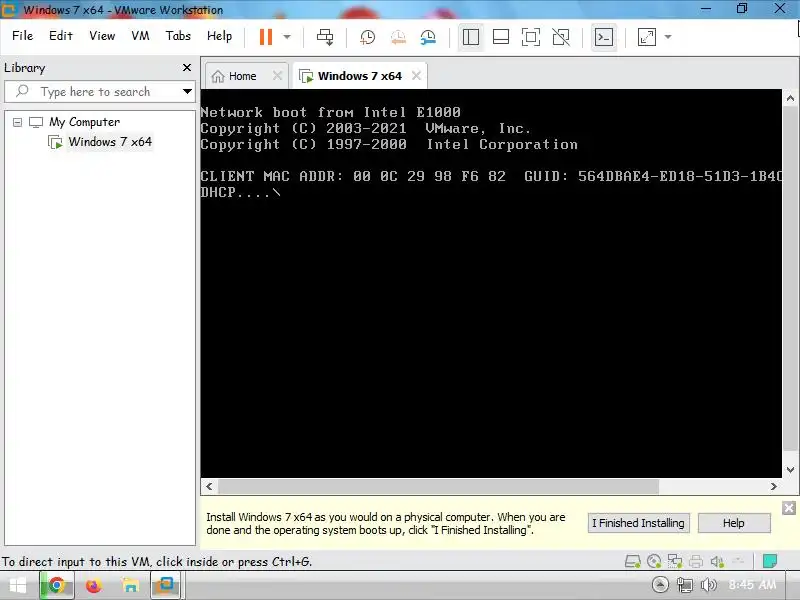
Task: Toggle the thumbnail bar view
Action: (x=501, y=37)
